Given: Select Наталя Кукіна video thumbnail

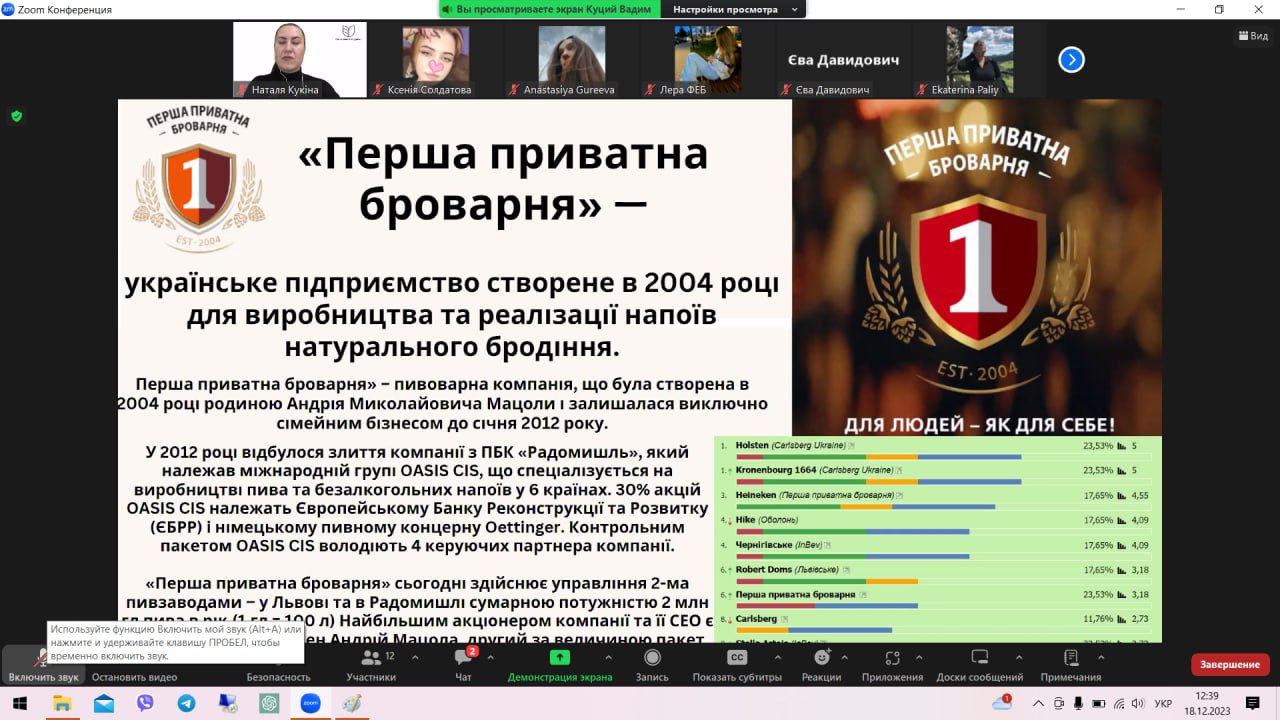Looking at the screenshot, I should click(x=299, y=59).
